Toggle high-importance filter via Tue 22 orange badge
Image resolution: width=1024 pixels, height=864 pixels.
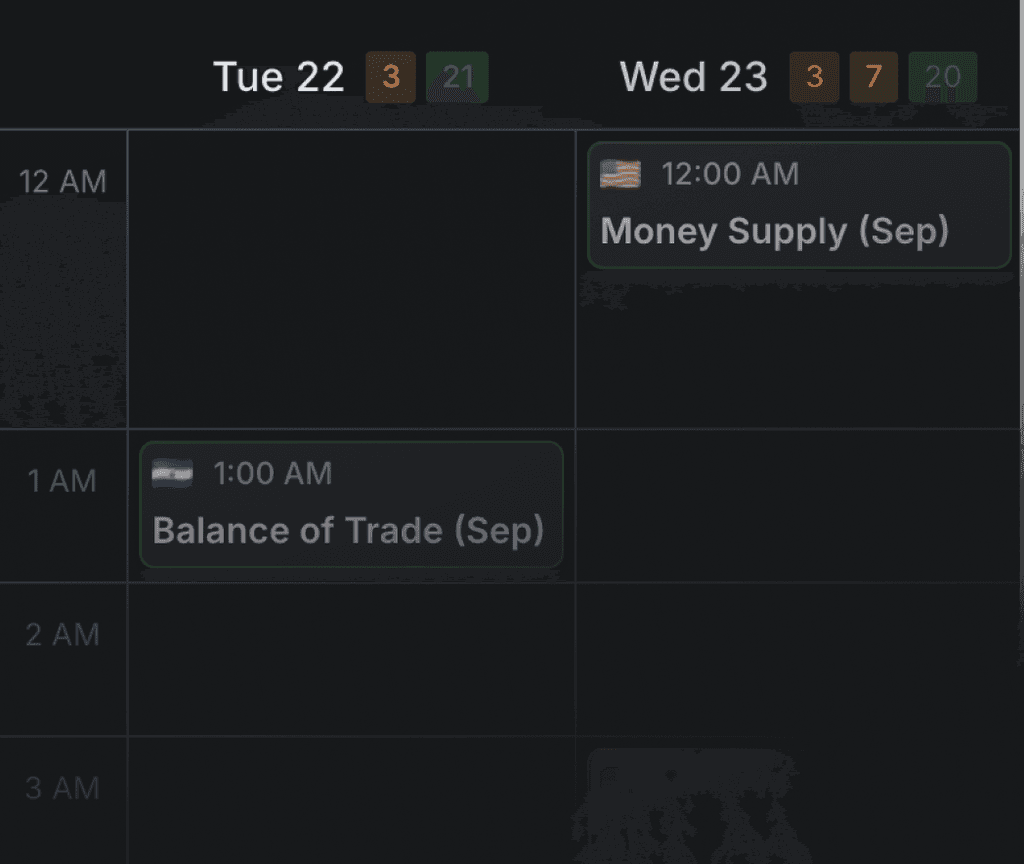coord(391,77)
